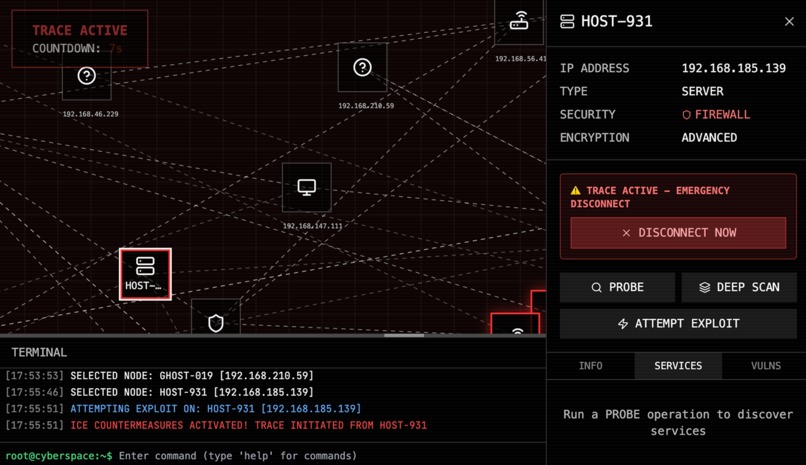
Task: Select the workstation node 192.168.147.111
Action: pos(307,188)
